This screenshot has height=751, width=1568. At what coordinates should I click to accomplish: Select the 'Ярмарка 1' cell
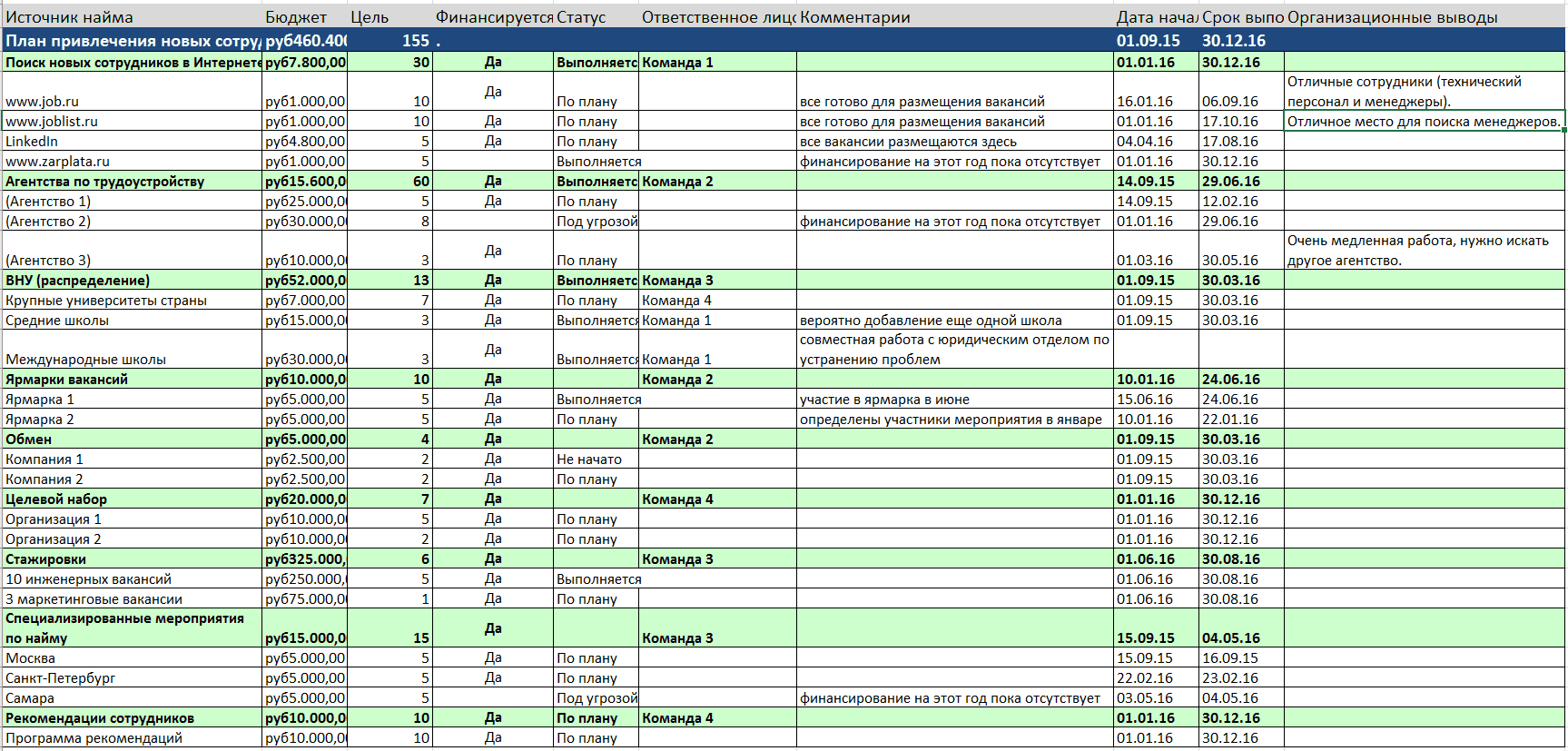132,399
